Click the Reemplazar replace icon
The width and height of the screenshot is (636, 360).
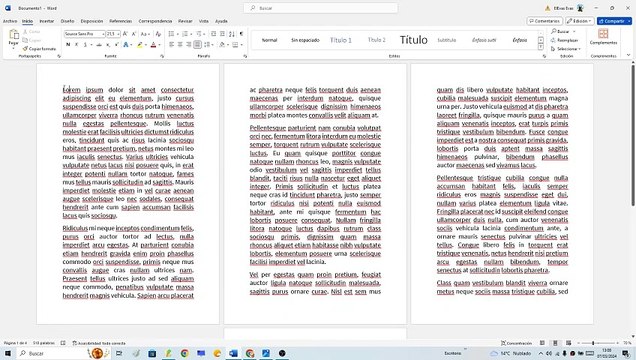[x=553, y=40]
